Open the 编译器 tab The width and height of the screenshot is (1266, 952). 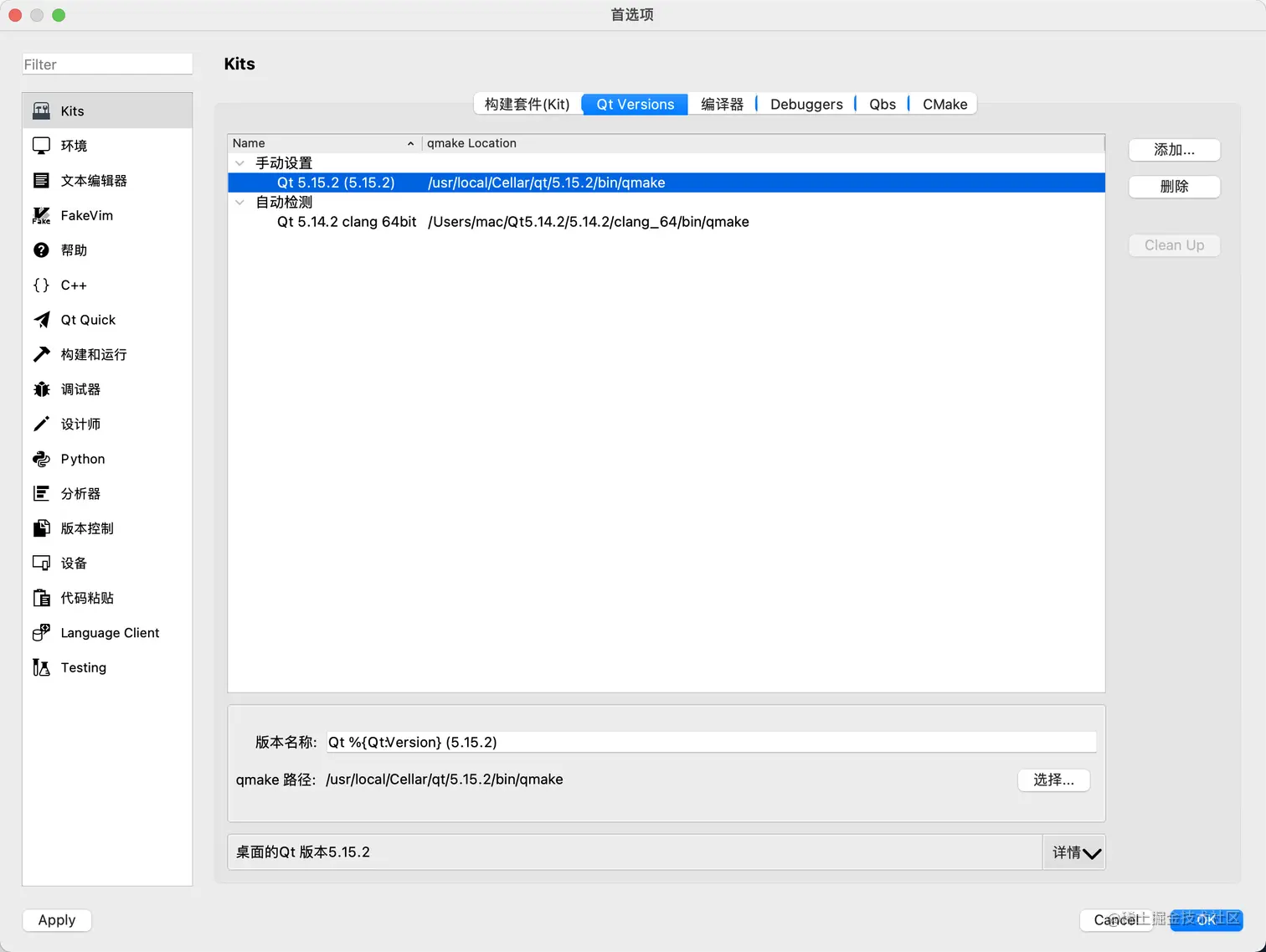tap(722, 104)
